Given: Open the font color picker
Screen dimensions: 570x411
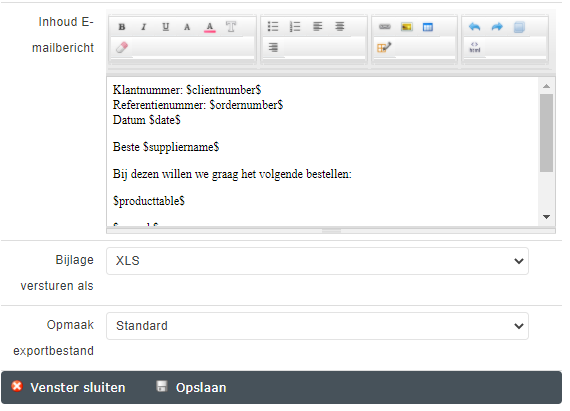Looking at the screenshot, I should (x=210, y=27).
